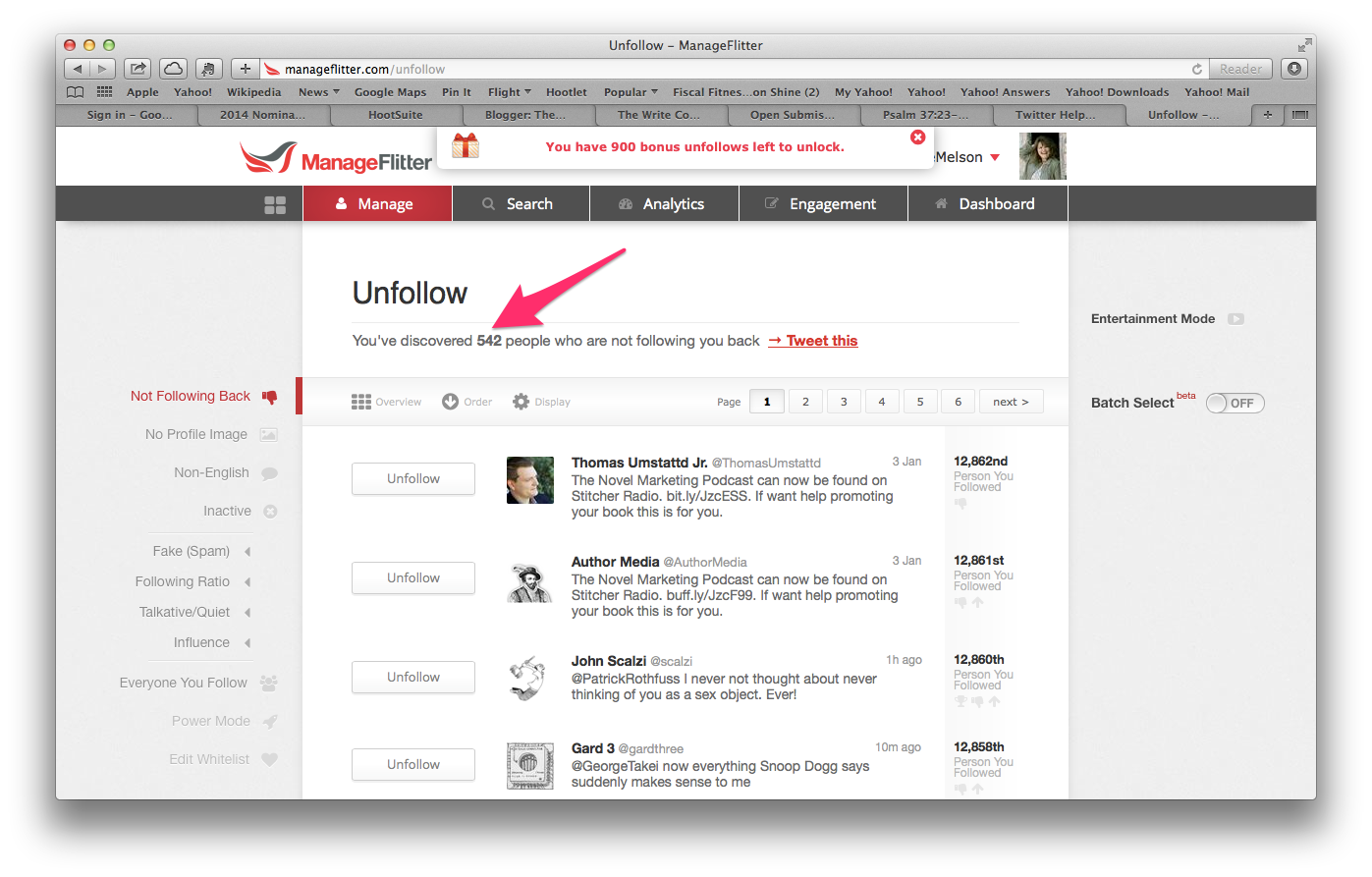Click the Overview grid icon
Image resolution: width=1372 pixels, height=877 pixels.
(361, 402)
